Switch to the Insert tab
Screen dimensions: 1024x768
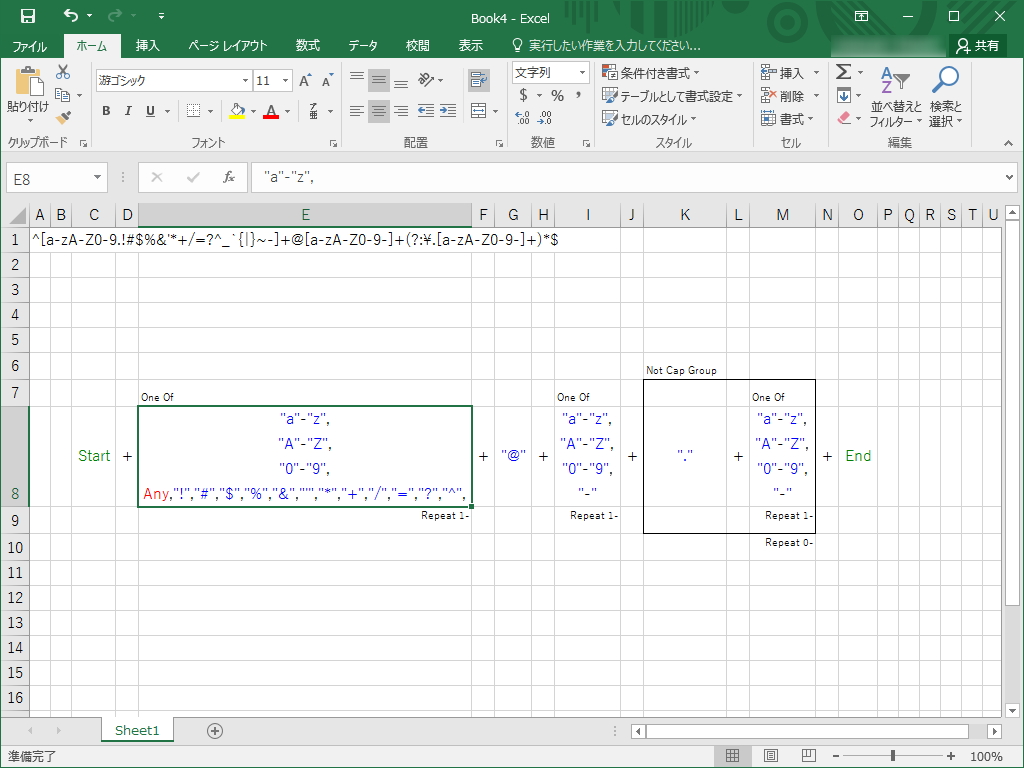[148, 45]
